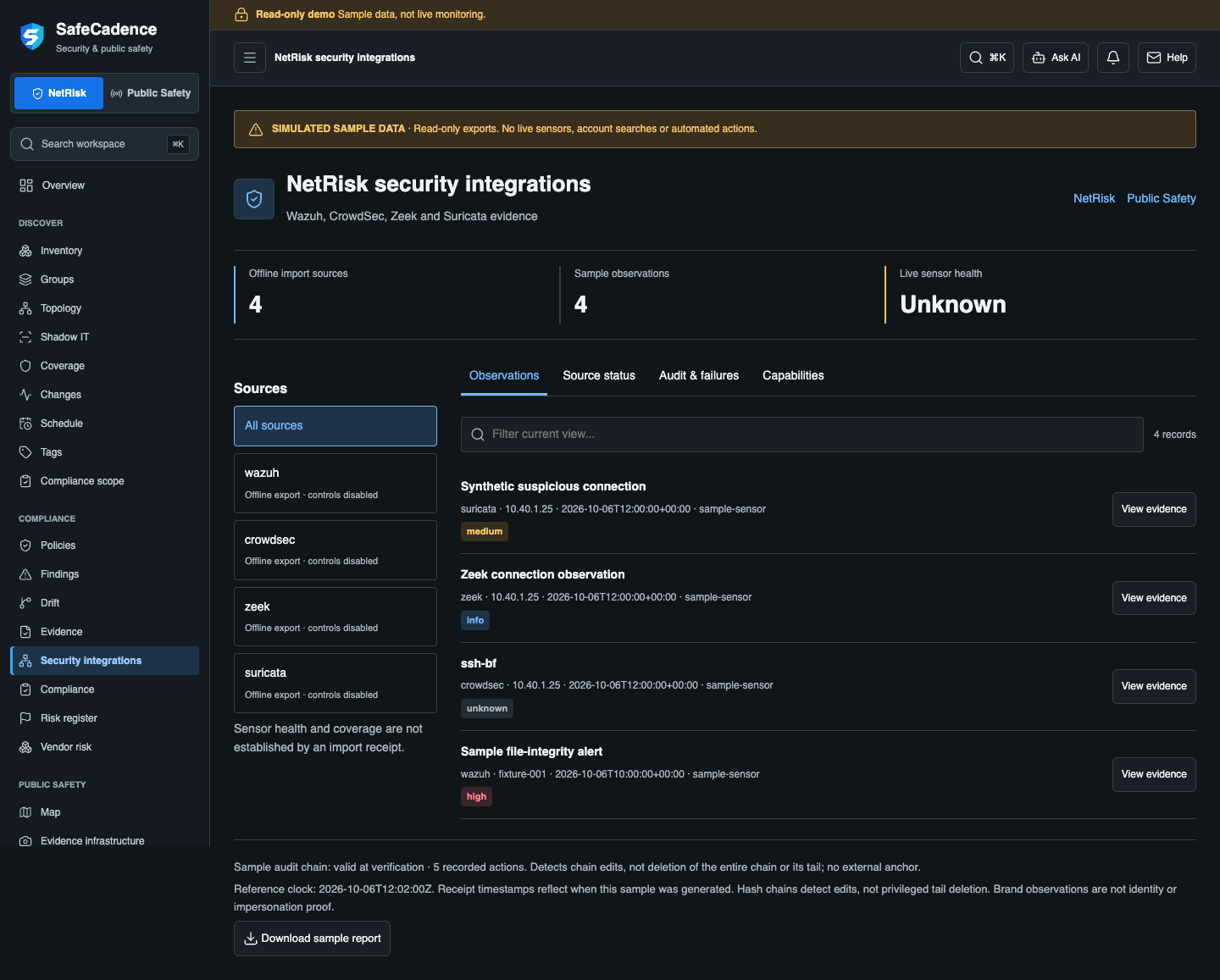
Task: Open Capabilities tab
Action: pyautogui.click(x=793, y=376)
